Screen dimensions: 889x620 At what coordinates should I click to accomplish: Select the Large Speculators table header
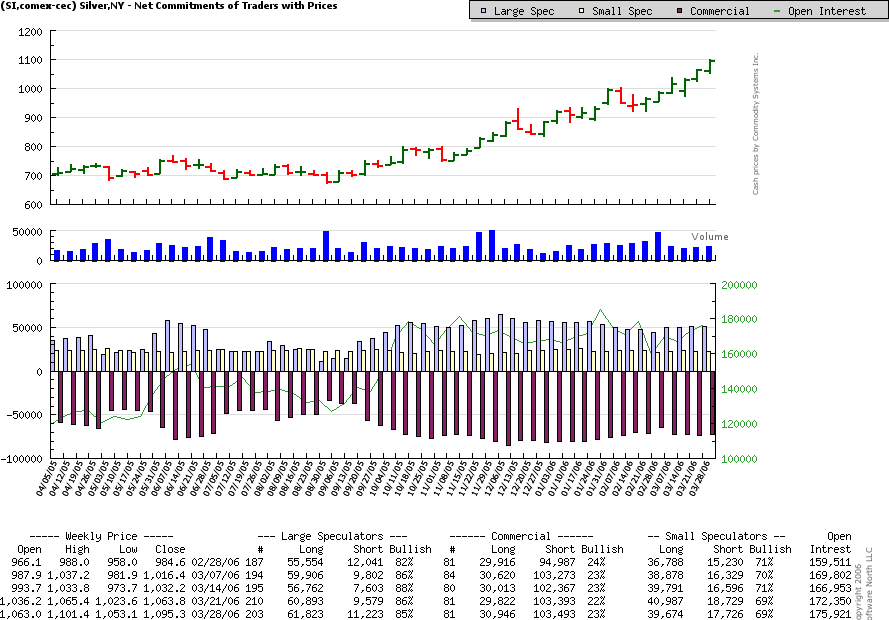[332, 536]
